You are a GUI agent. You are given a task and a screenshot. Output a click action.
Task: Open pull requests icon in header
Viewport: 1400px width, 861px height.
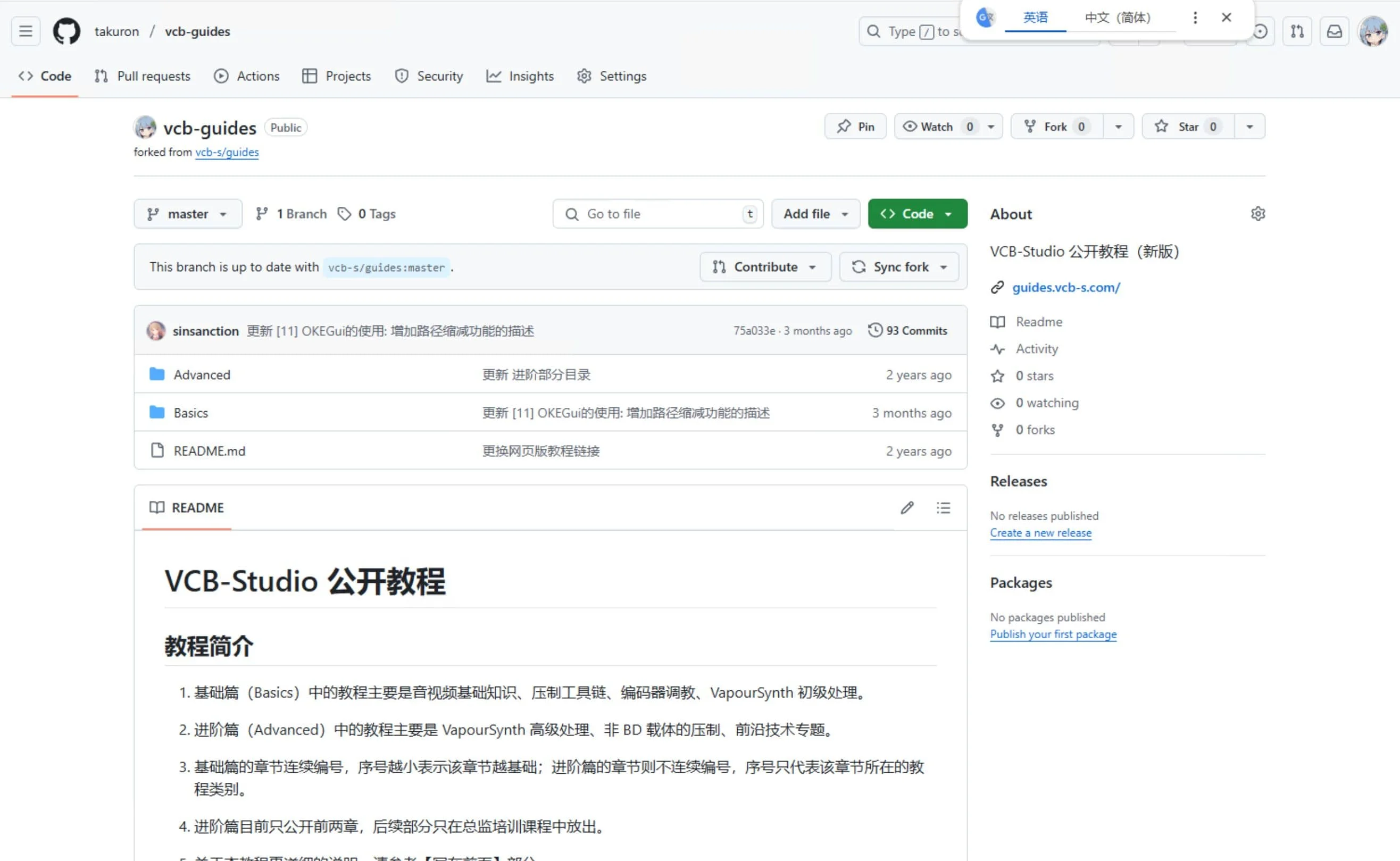tap(1297, 31)
